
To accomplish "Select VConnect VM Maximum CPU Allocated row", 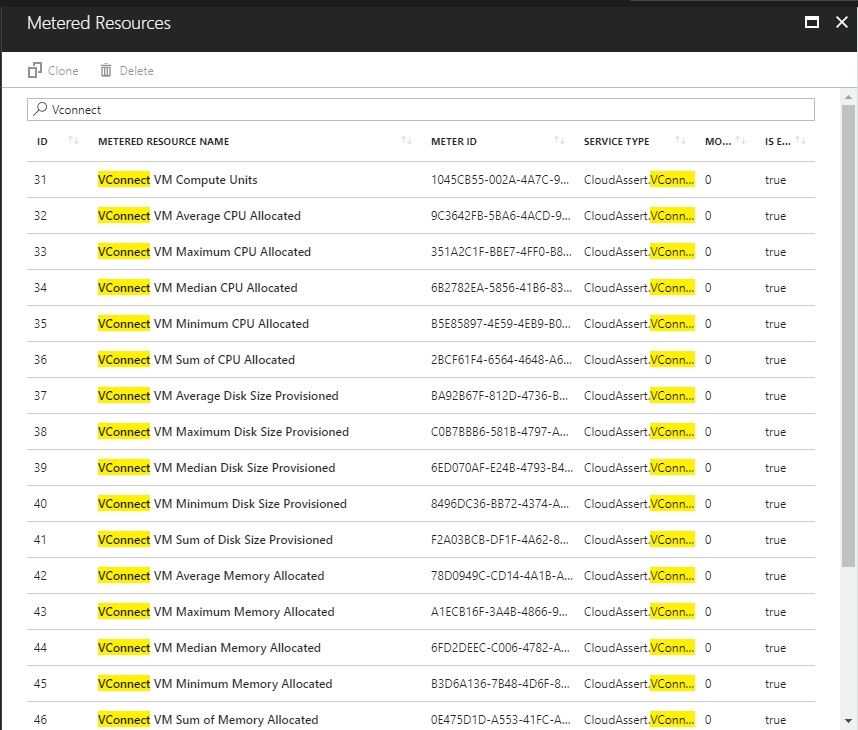I will [x=204, y=252].
